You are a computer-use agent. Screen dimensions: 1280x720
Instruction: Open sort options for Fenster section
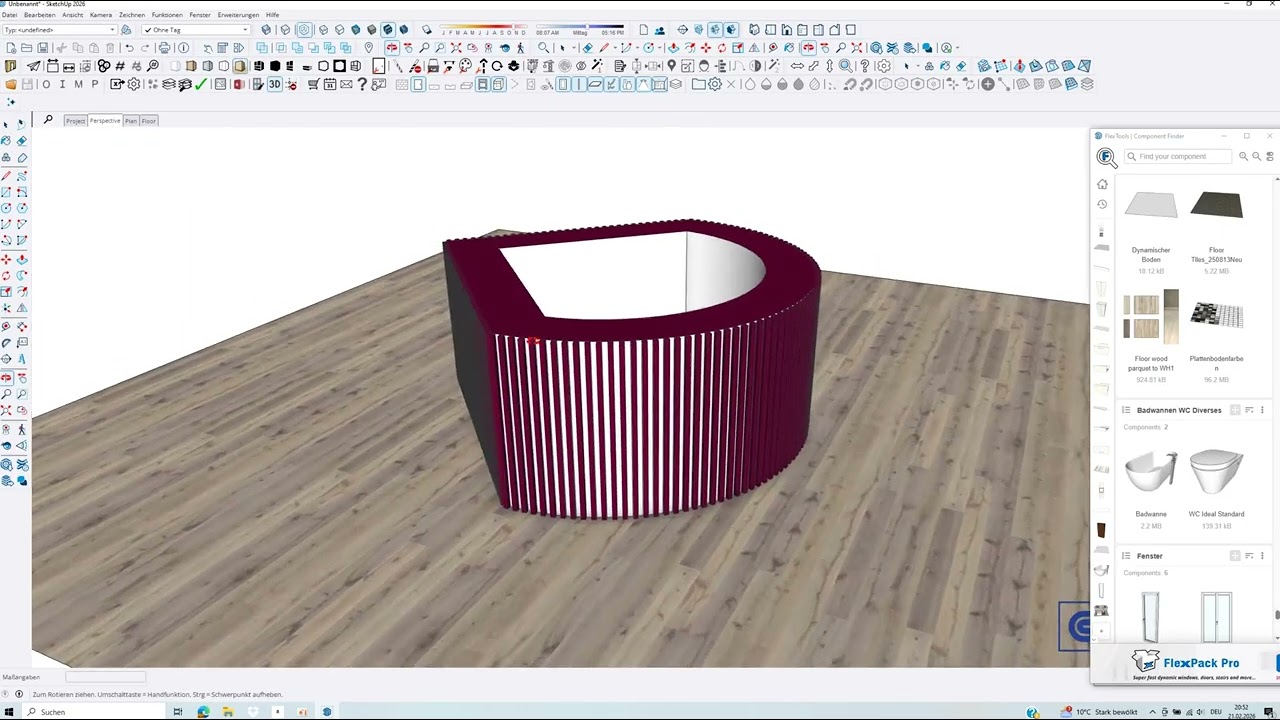tap(1249, 556)
